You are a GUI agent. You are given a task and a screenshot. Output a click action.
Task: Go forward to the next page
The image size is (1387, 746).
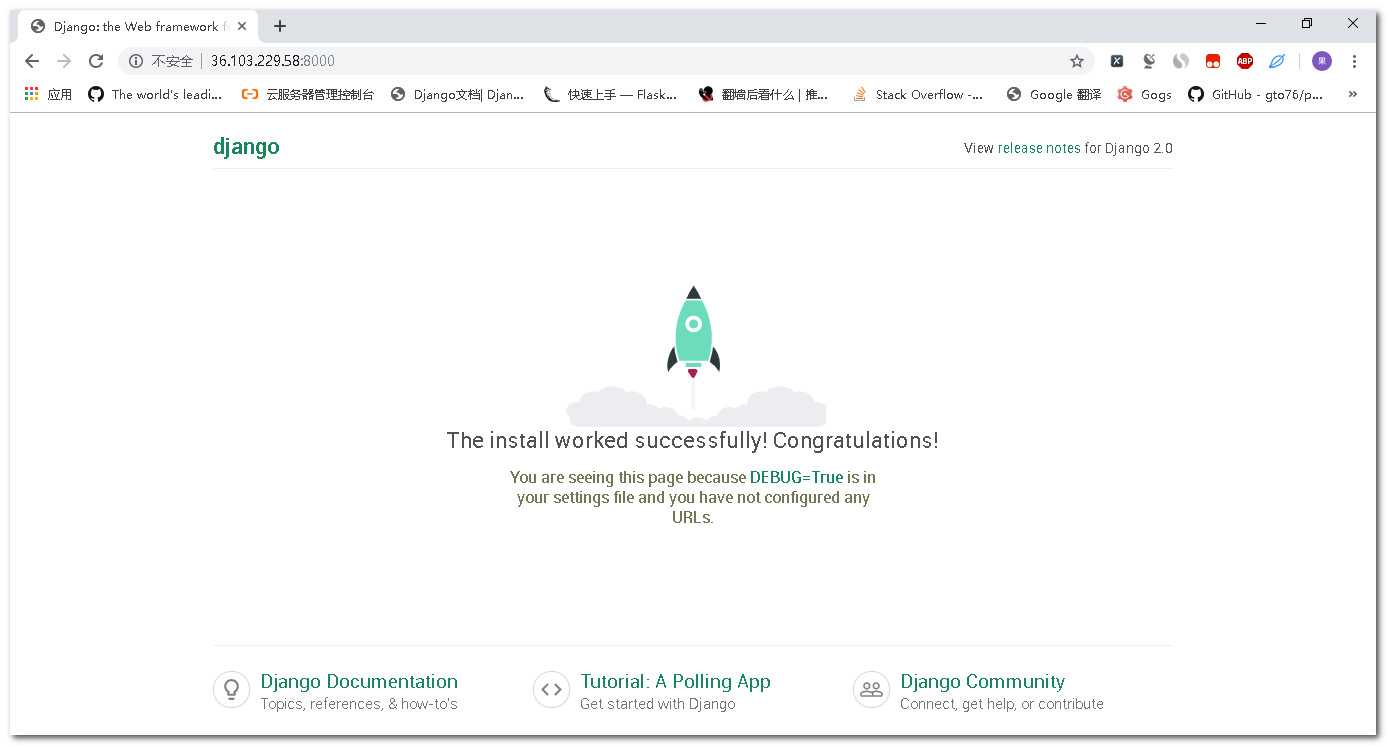pyautogui.click(x=64, y=61)
